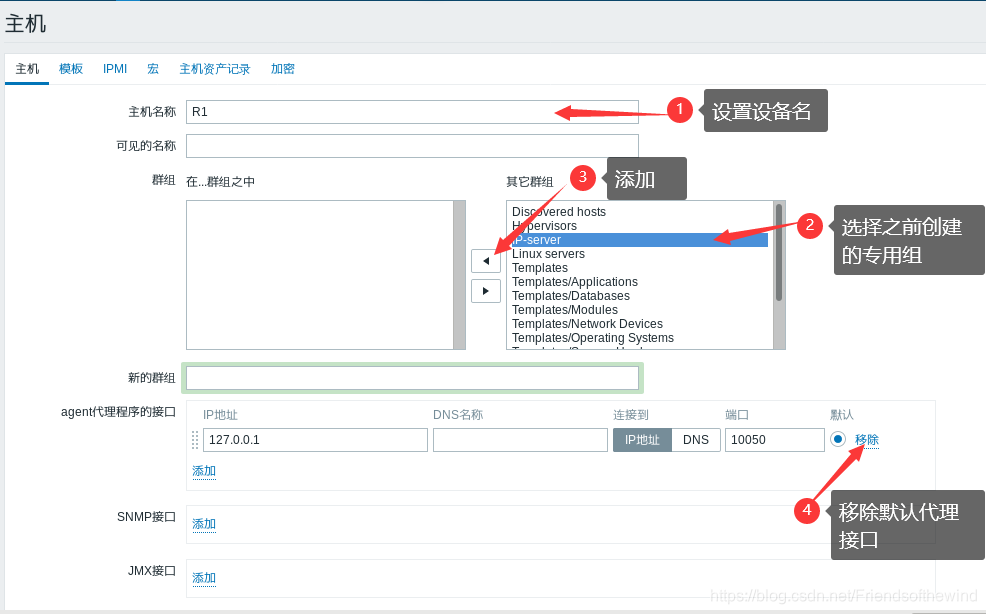Open the 模板 tab
The height and width of the screenshot is (614, 986).
(71, 69)
